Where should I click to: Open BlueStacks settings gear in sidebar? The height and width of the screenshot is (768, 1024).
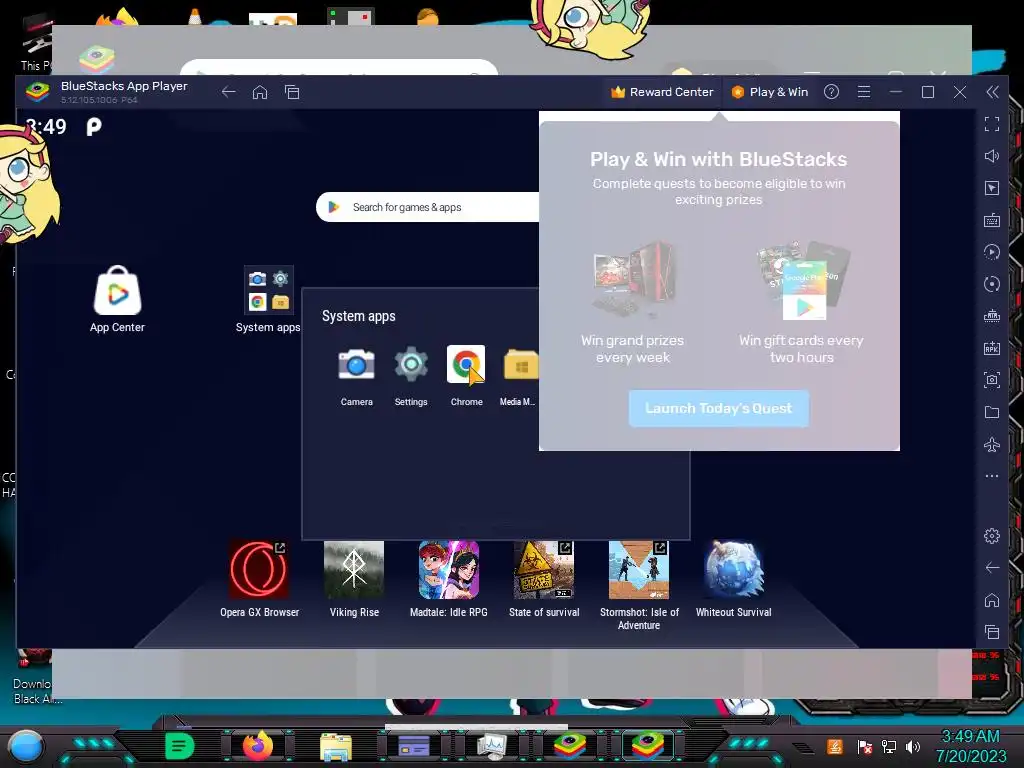(992, 536)
